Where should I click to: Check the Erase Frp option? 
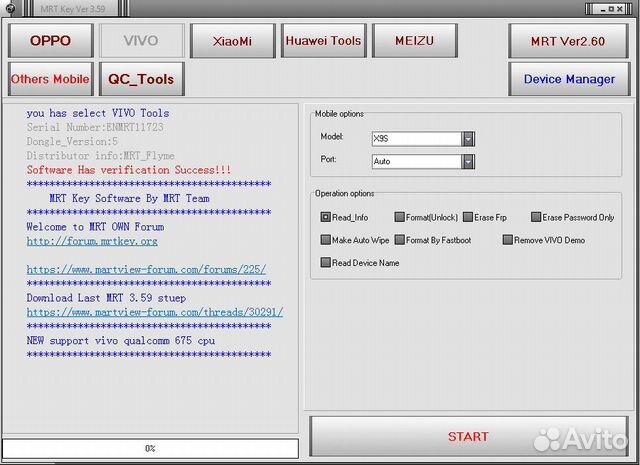468,217
